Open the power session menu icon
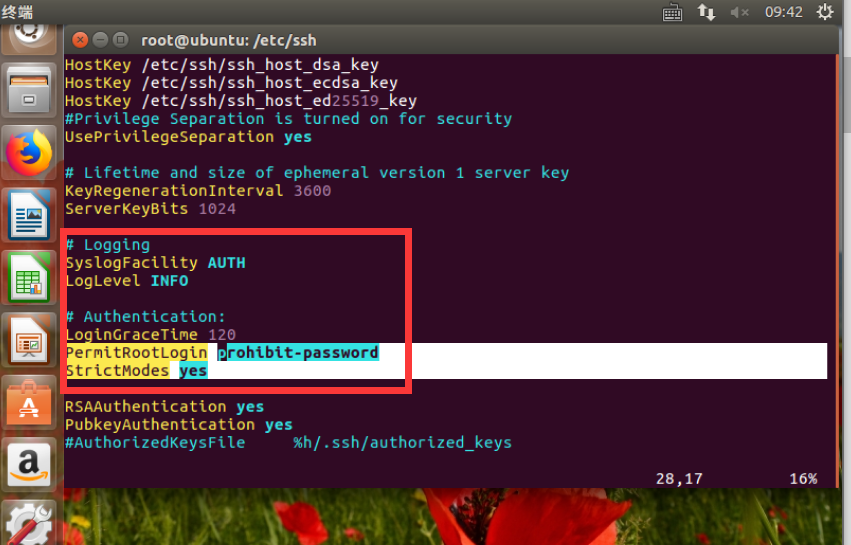851x545 pixels. click(x=825, y=11)
